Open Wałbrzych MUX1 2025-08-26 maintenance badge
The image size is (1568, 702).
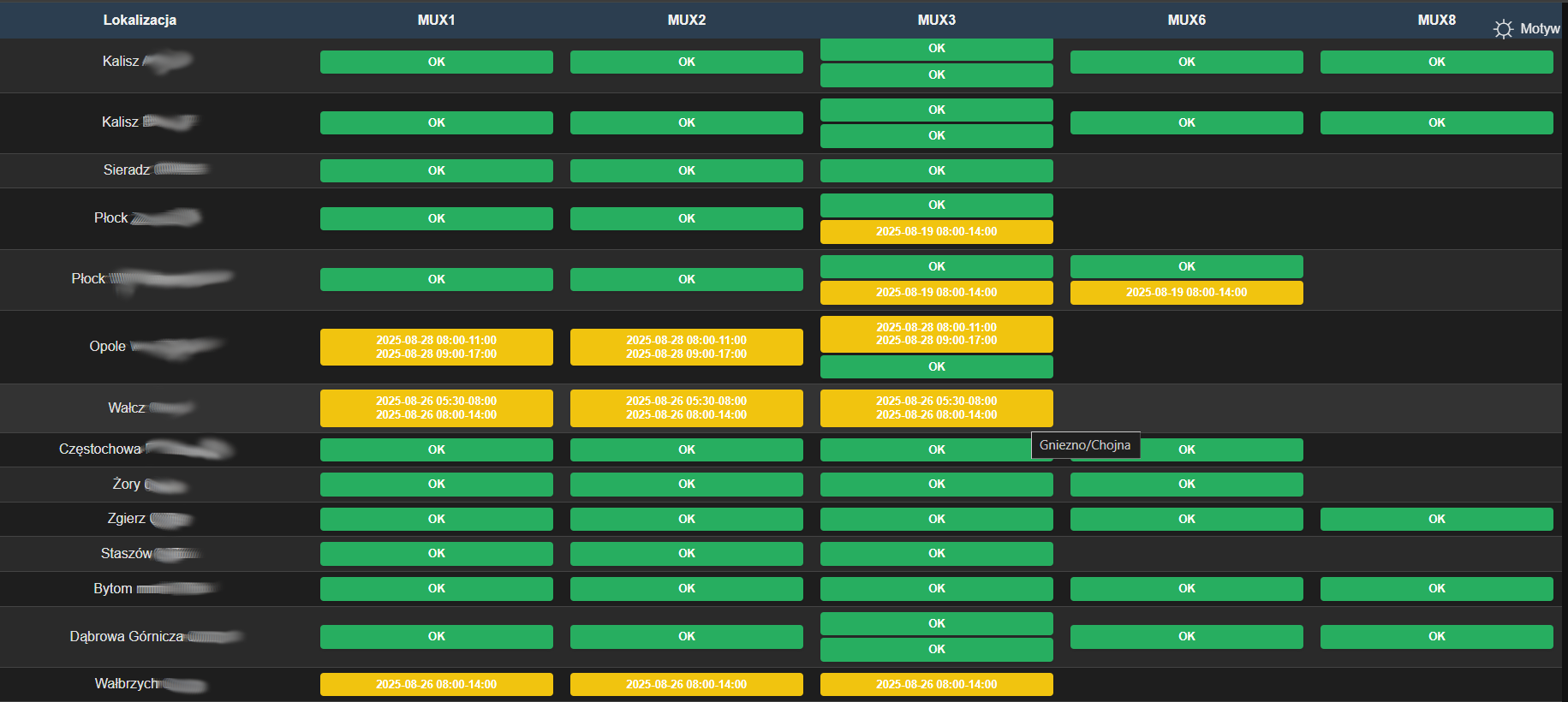[437, 684]
